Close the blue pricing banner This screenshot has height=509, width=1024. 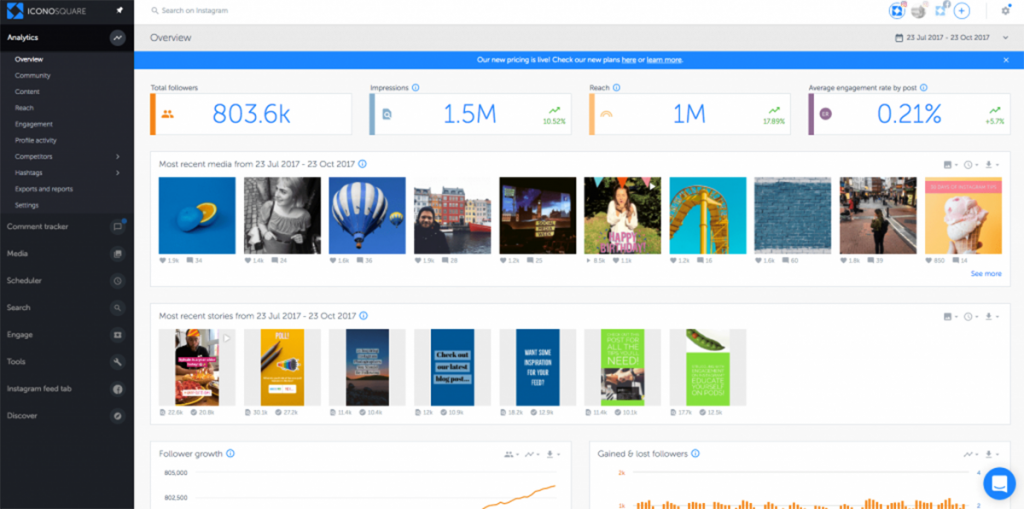(1006, 59)
